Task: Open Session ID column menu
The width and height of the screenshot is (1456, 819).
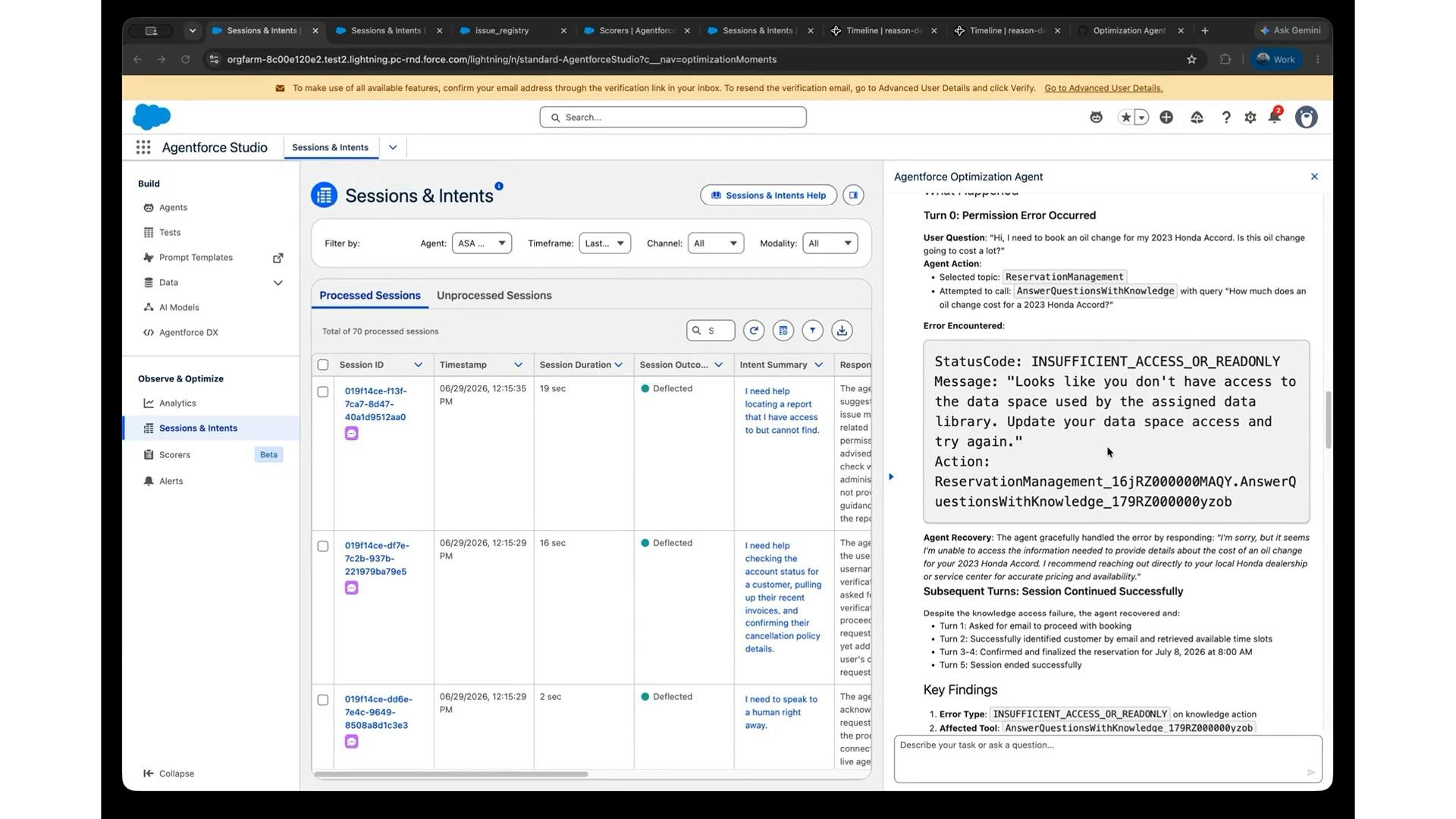Action: 418,365
